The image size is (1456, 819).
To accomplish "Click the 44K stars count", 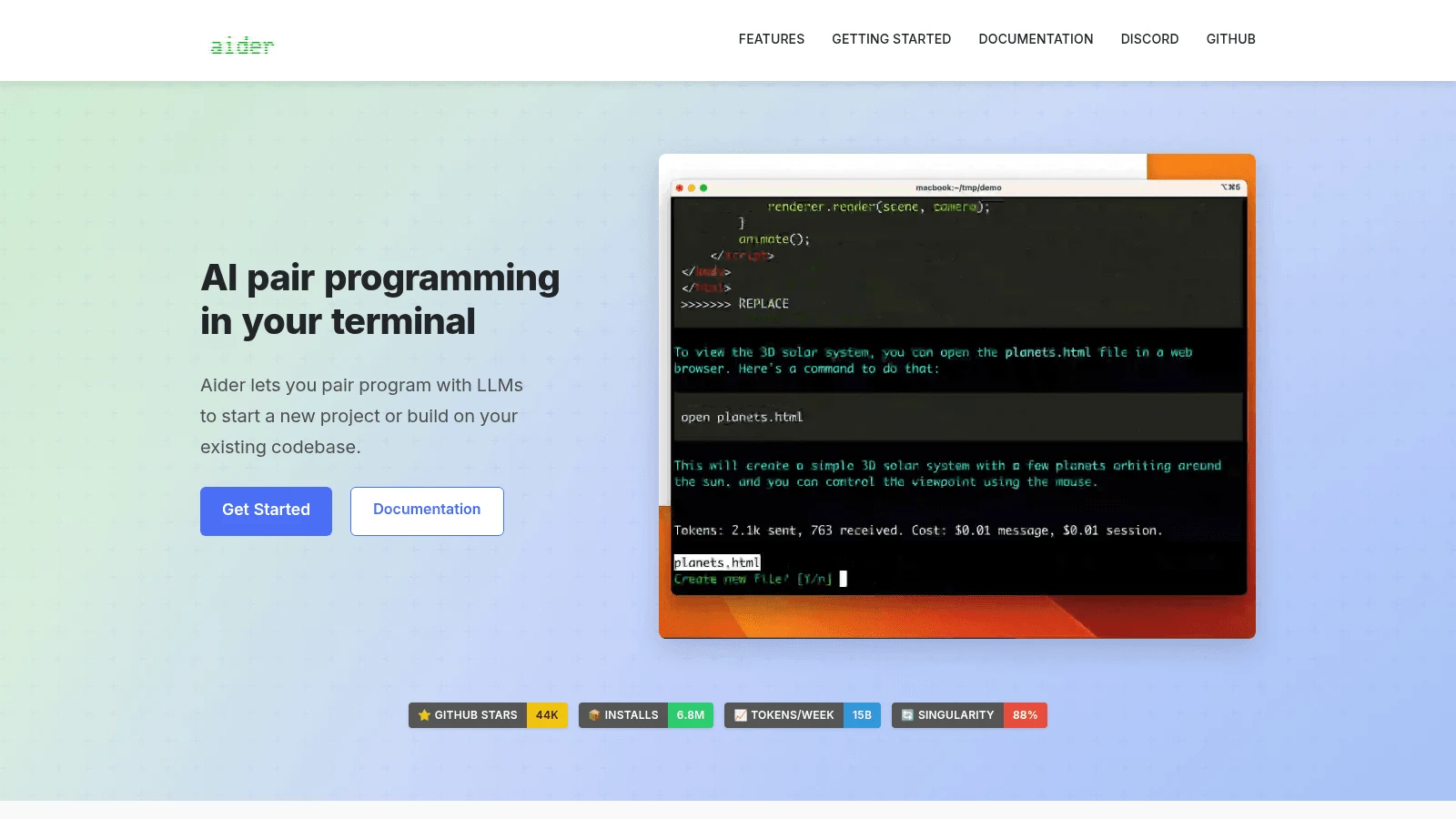I will click(x=547, y=715).
